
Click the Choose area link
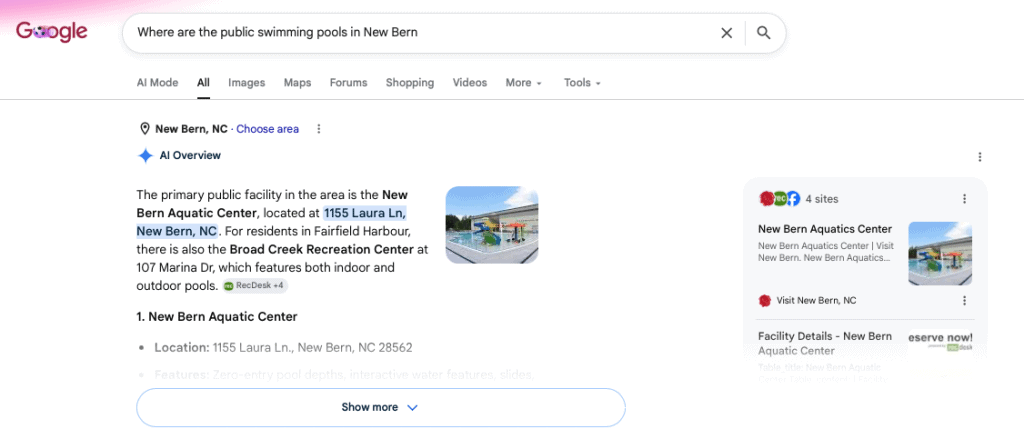[x=268, y=129]
